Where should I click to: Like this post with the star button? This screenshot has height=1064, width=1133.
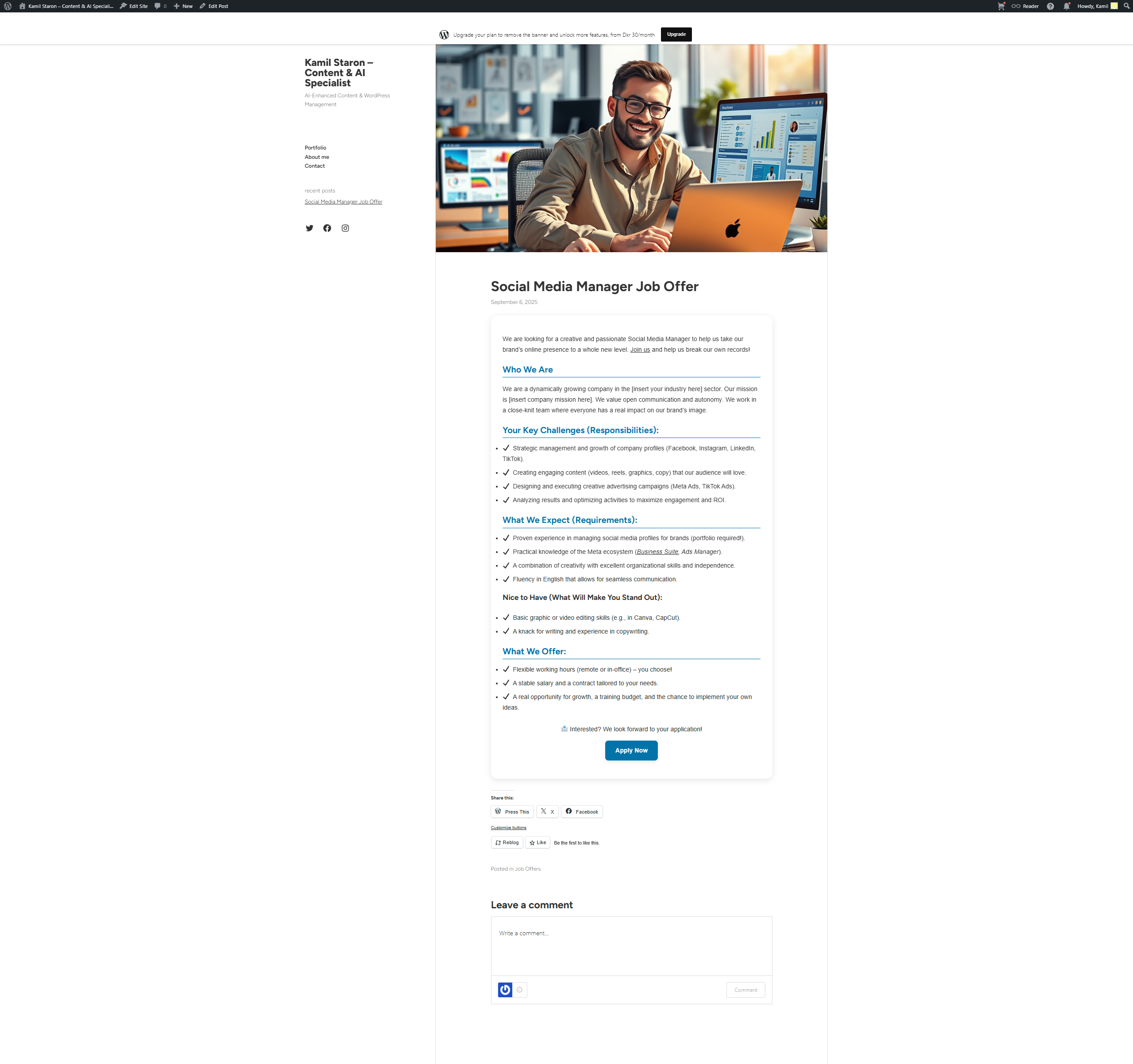click(x=538, y=842)
